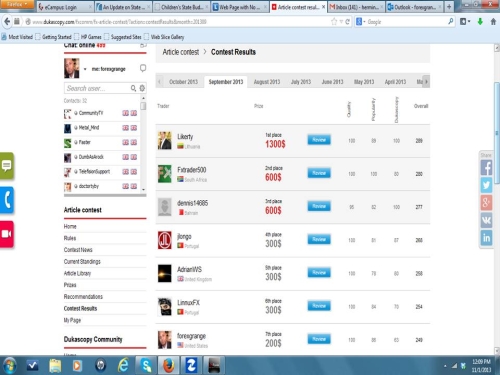The height and width of the screenshot is (375, 500).
Task: Open status dropdown beside user avatar
Action: (85, 69)
